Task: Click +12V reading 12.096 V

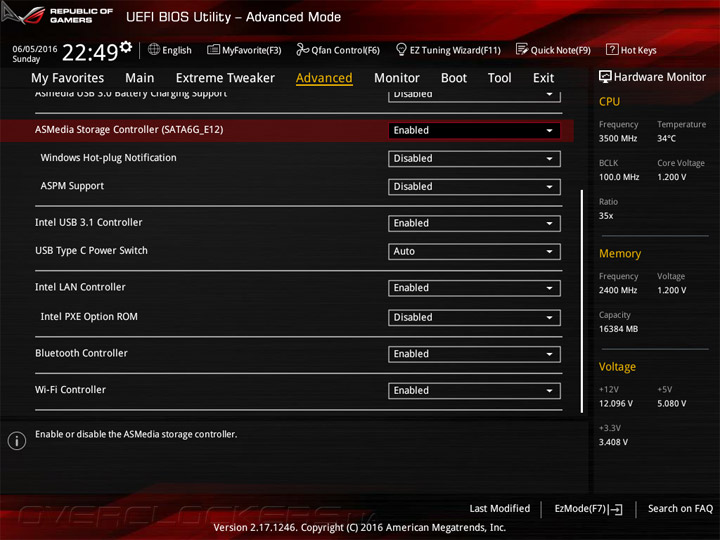Action: click(616, 404)
